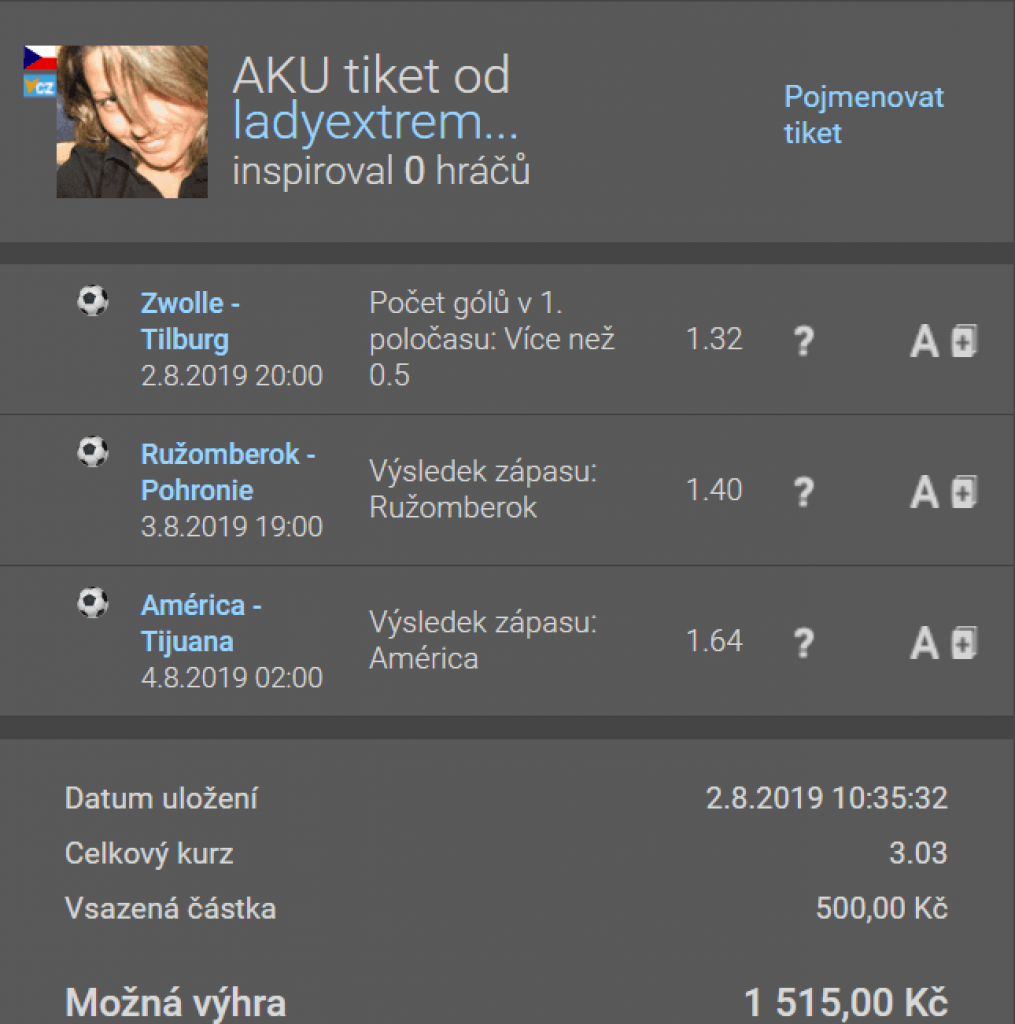The width and height of the screenshot is (1015, 1024).
Task: Open the ladyextrem... user profile link
Action: [375, 122]
